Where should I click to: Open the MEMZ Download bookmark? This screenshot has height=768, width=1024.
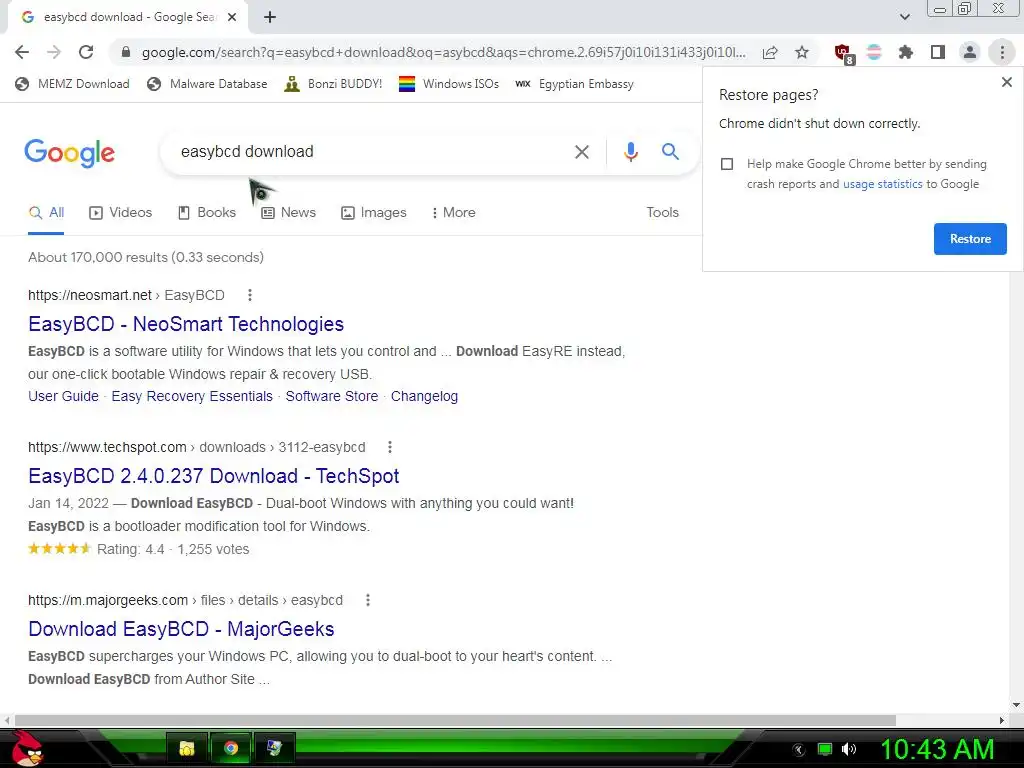(x=72, y=84)
